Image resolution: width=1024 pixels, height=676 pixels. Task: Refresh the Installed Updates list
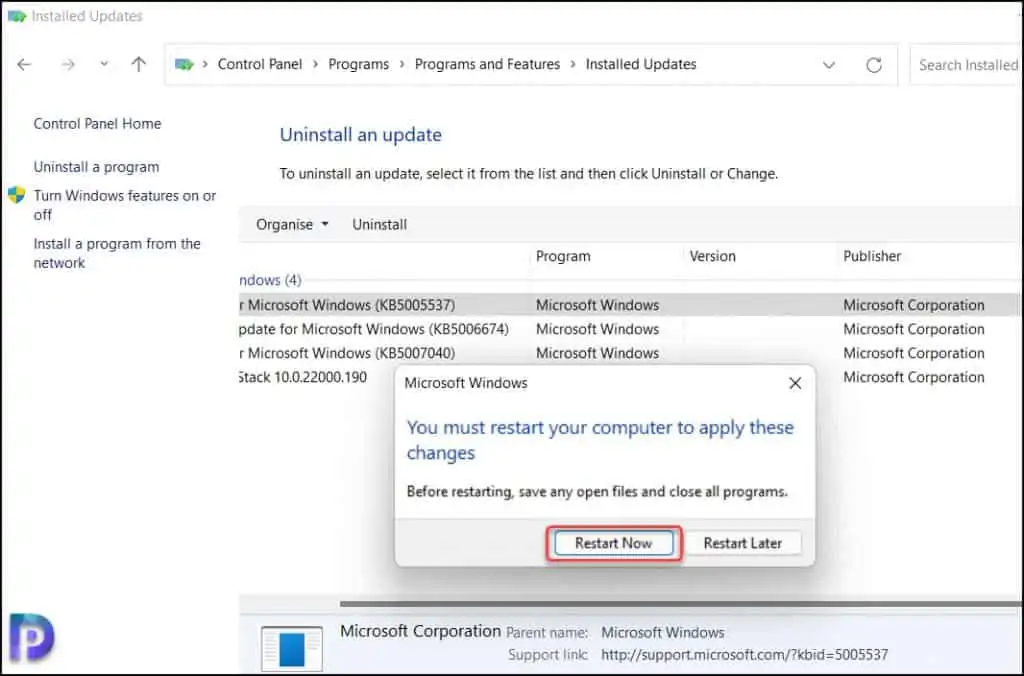pos(874,65)
